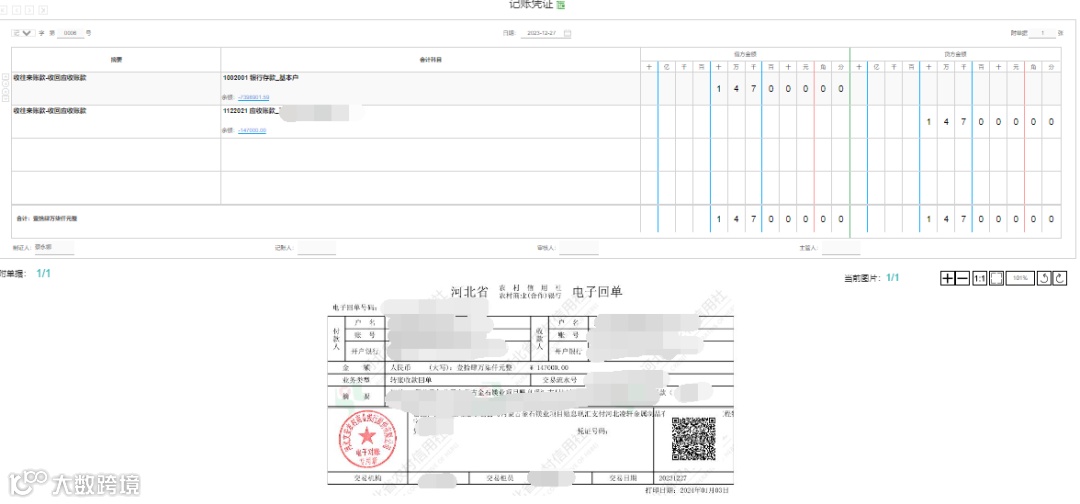Screen dimensions: 1080x504
Task: Click credit amount in 应收账款 row
Action: (x=955, y=121)
